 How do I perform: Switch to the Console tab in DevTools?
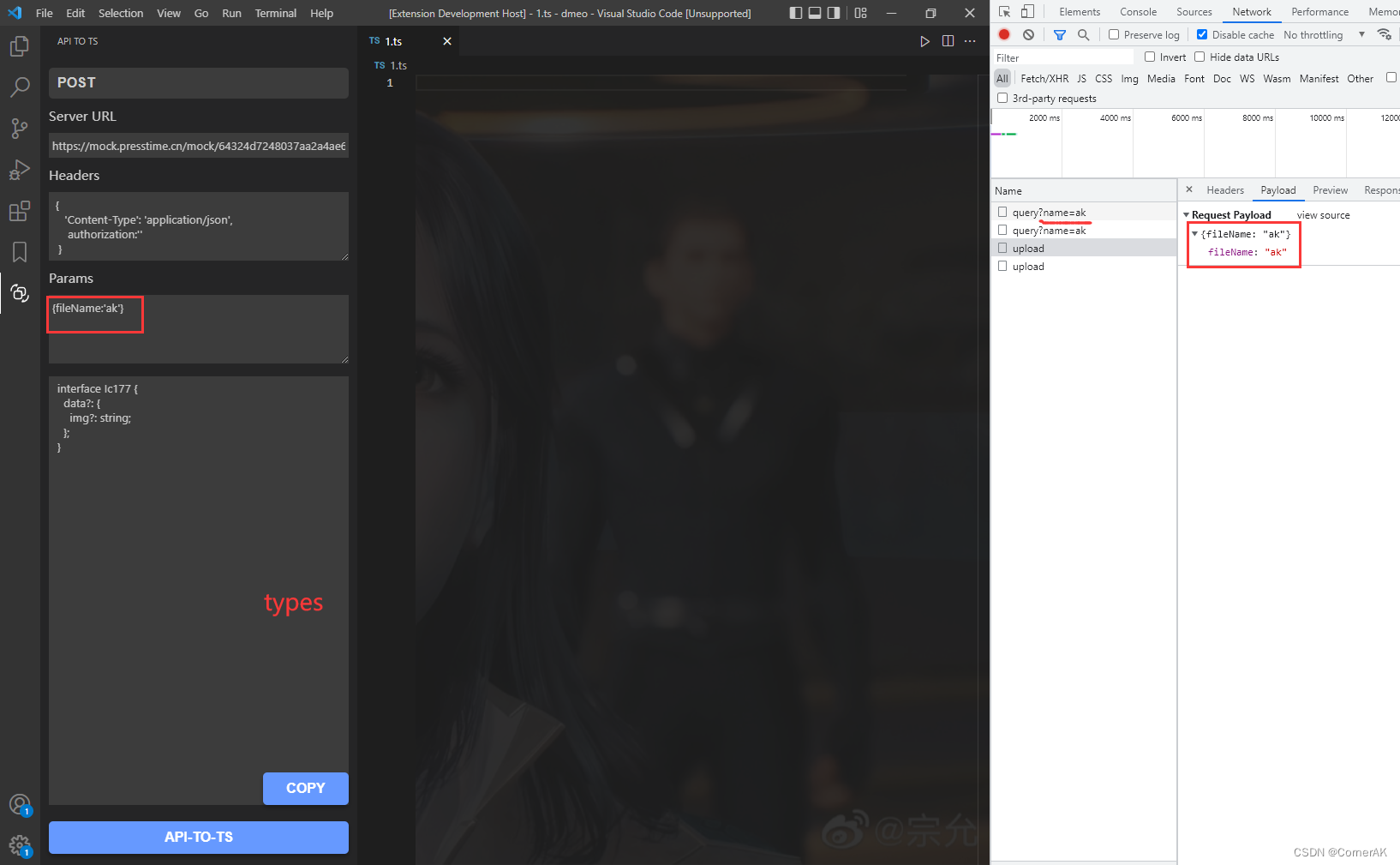pos(1138,11)
